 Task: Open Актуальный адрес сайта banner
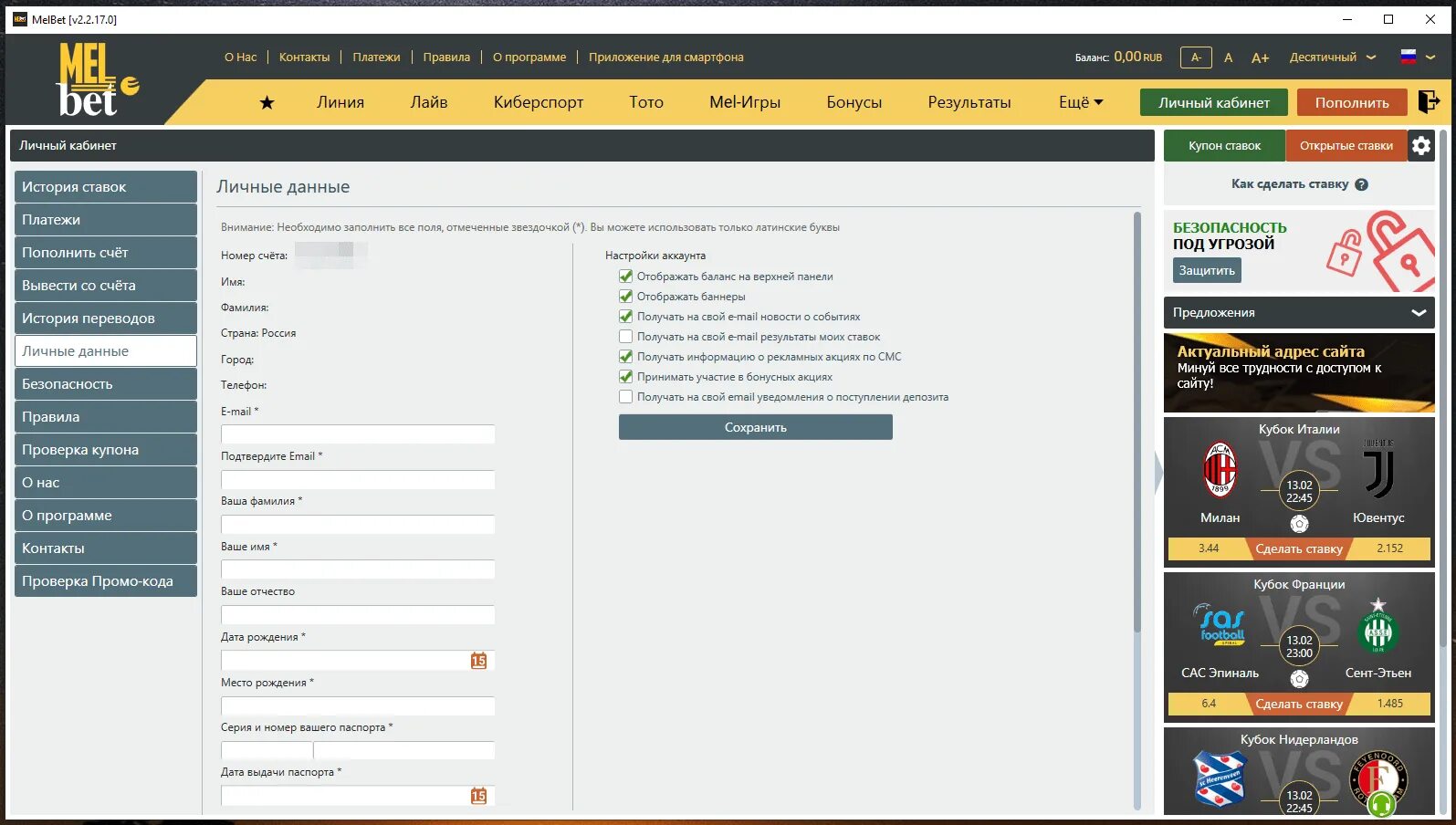1299,372
